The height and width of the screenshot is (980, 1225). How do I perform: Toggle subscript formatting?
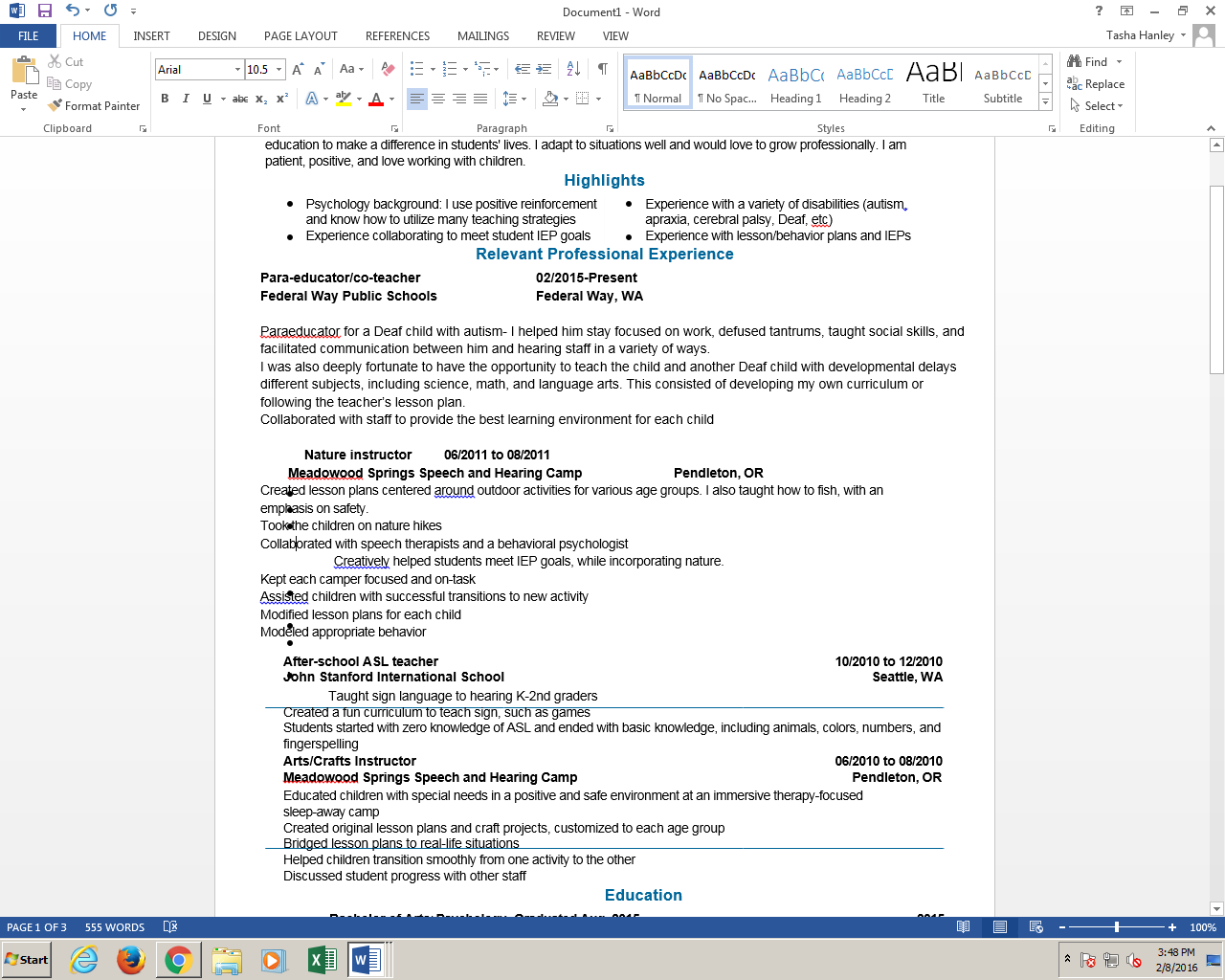pos(262,99)
